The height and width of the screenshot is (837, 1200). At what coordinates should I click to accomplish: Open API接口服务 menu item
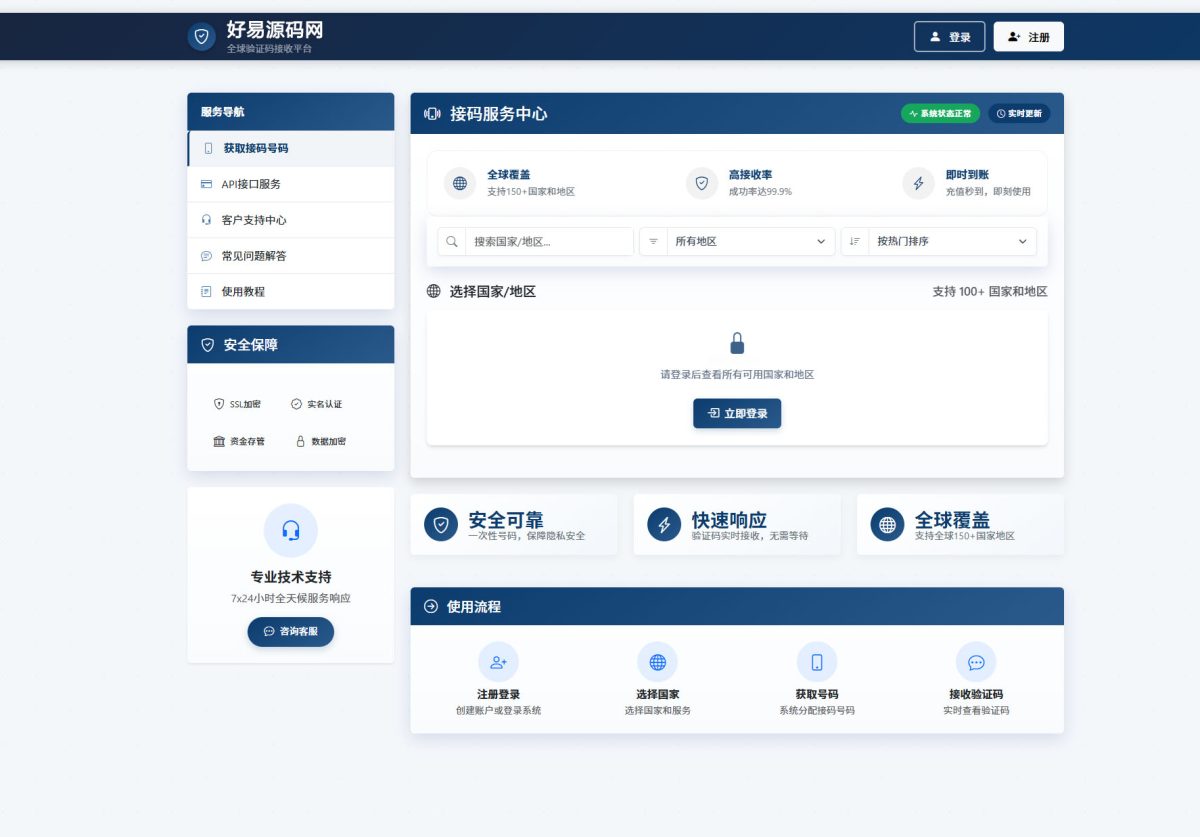291,184
